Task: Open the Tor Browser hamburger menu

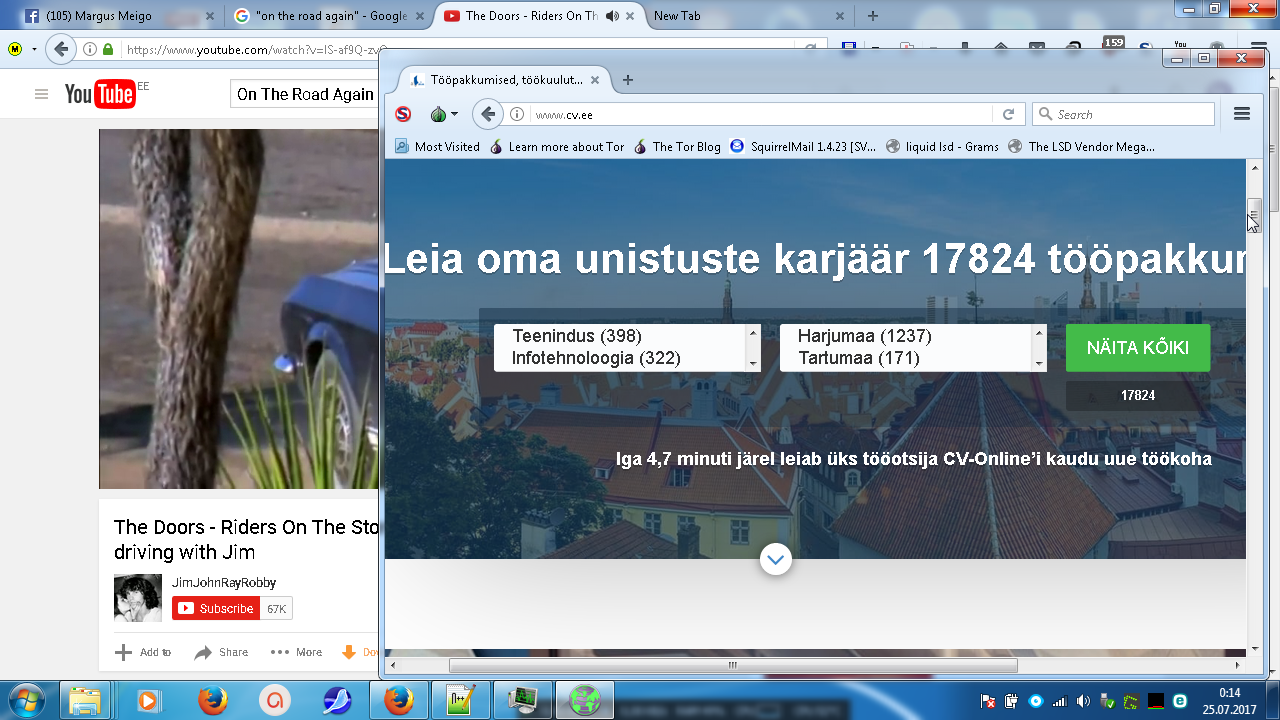Action: [x=1242, y=114]
